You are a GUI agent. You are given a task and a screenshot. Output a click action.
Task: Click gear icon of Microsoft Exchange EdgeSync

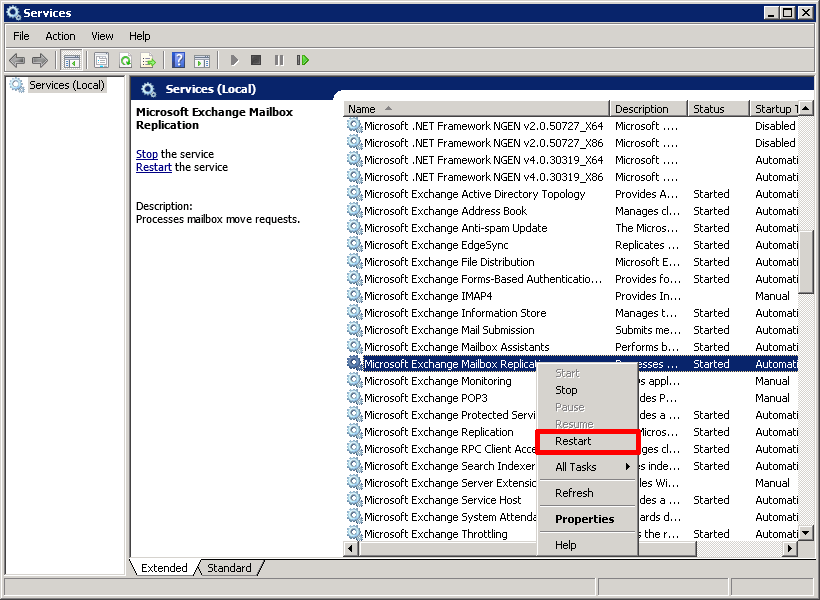(355, 244)
